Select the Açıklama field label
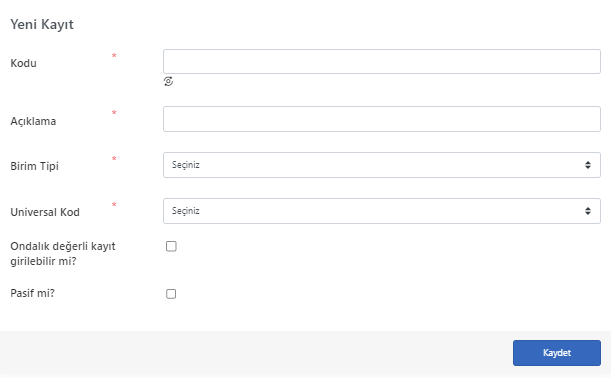Viewport: 611px width, 378px height. pyautogui.click(x=33, y=121)
